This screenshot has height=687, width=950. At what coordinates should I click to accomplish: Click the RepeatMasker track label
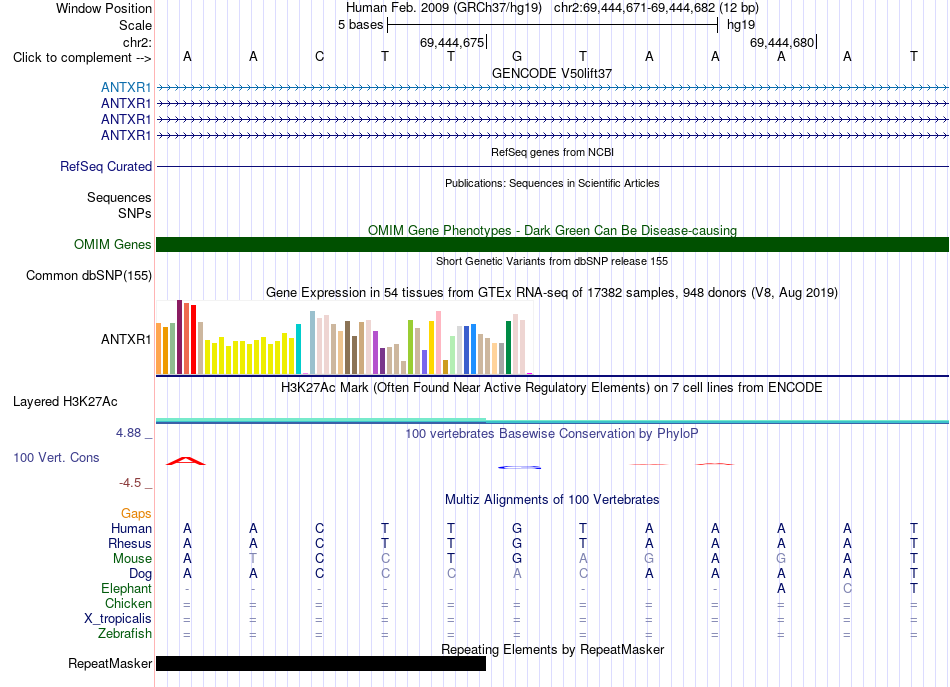110,663
